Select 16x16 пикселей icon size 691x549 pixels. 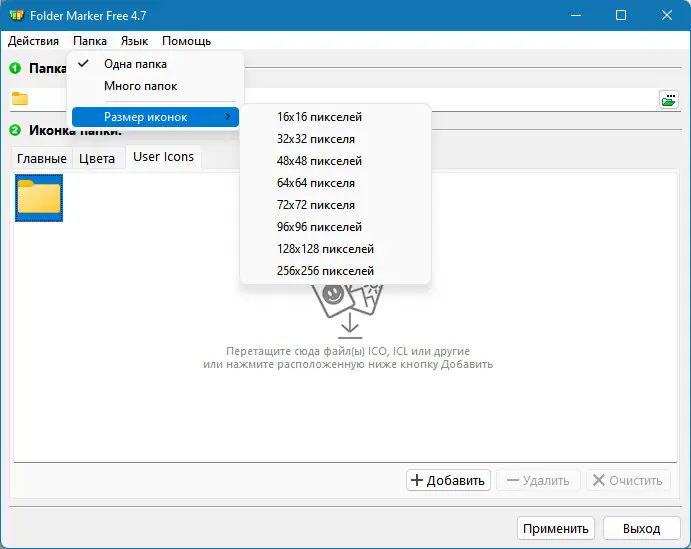click(x=335, y=117)
